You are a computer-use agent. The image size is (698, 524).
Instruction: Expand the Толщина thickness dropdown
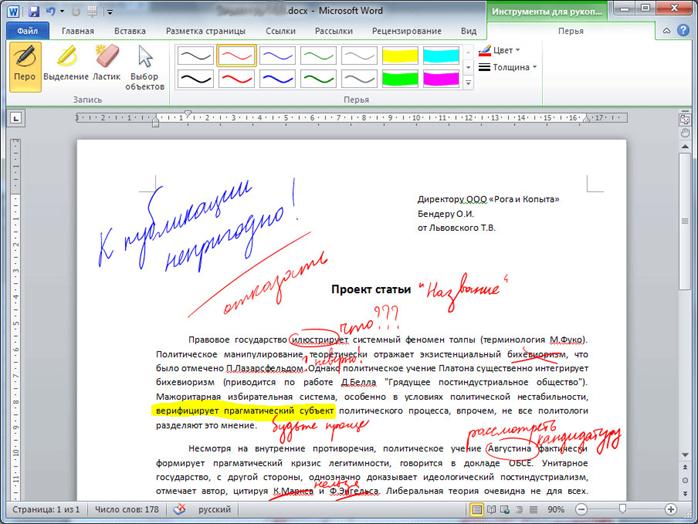coord(507,67)
